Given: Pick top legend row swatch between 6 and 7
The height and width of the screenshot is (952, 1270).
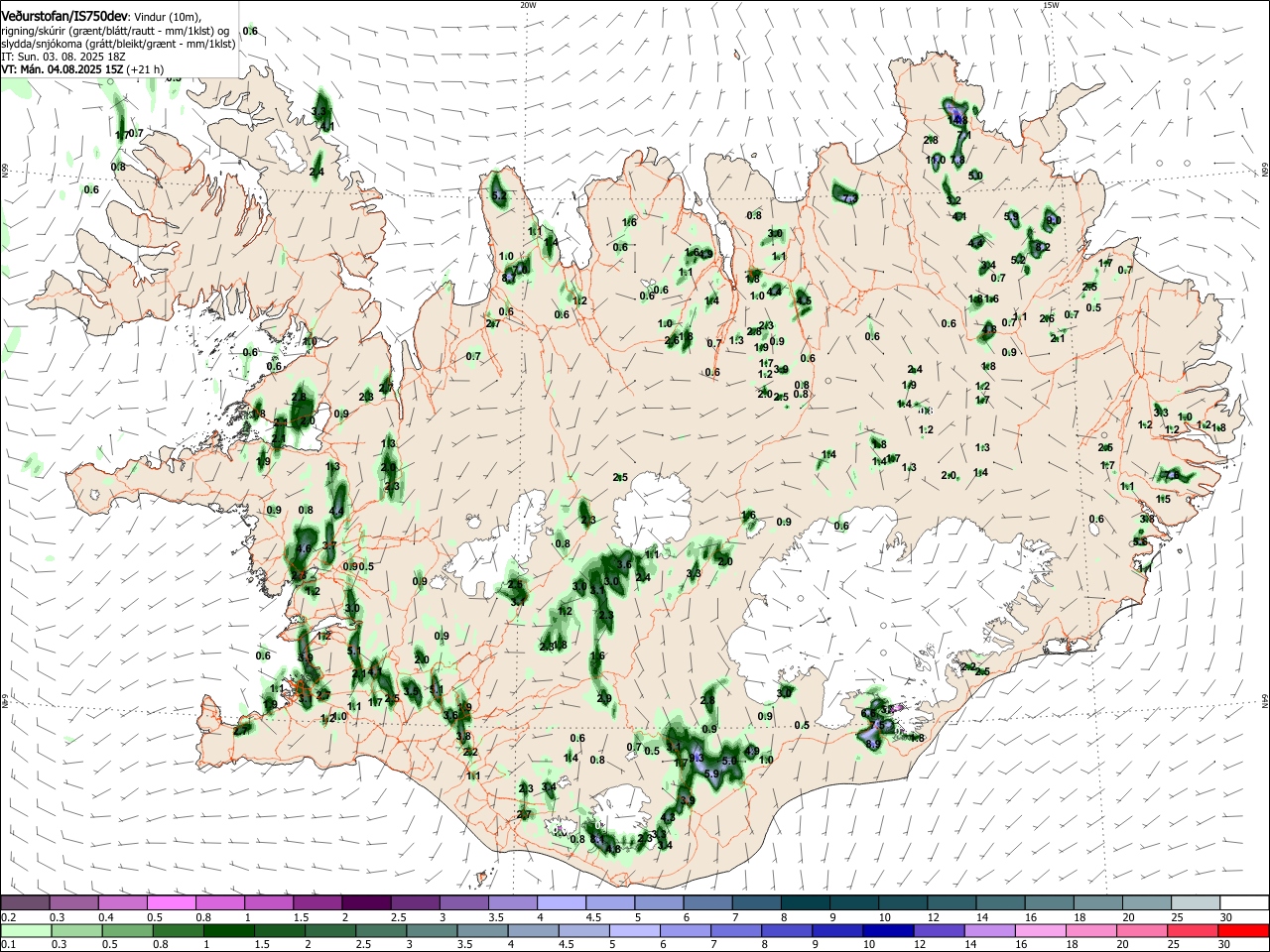Looking at the screenshot, I should pyautogui.click(x=708, y=902).
